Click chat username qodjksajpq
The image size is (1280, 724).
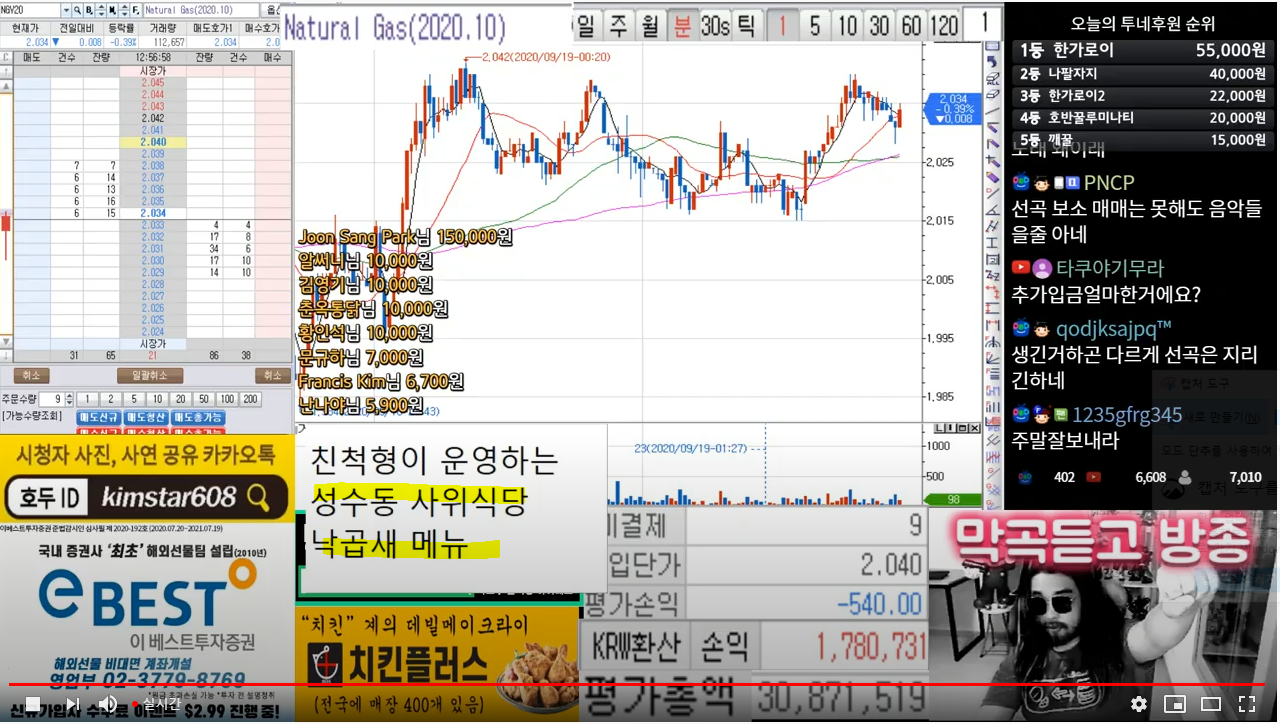pos(1113,328)
